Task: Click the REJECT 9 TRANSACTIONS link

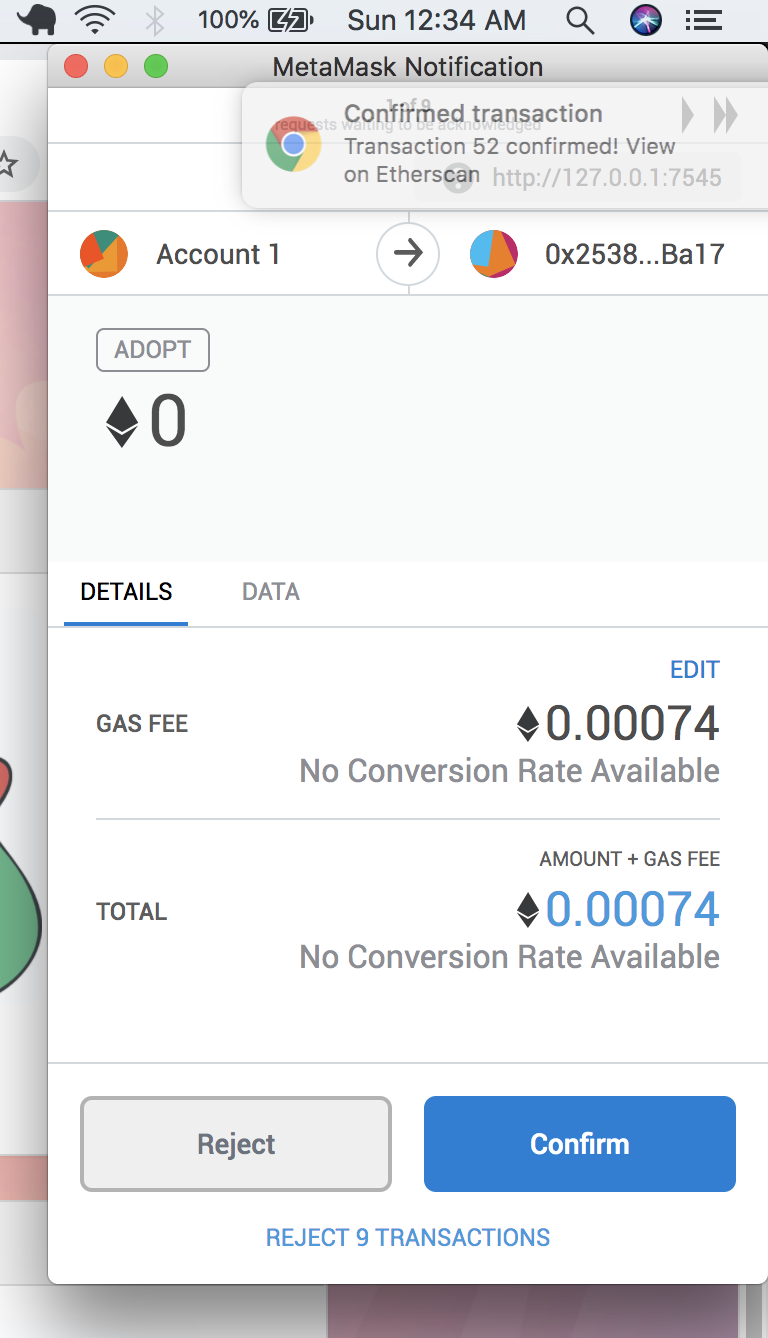Action: click(408, 1237)
